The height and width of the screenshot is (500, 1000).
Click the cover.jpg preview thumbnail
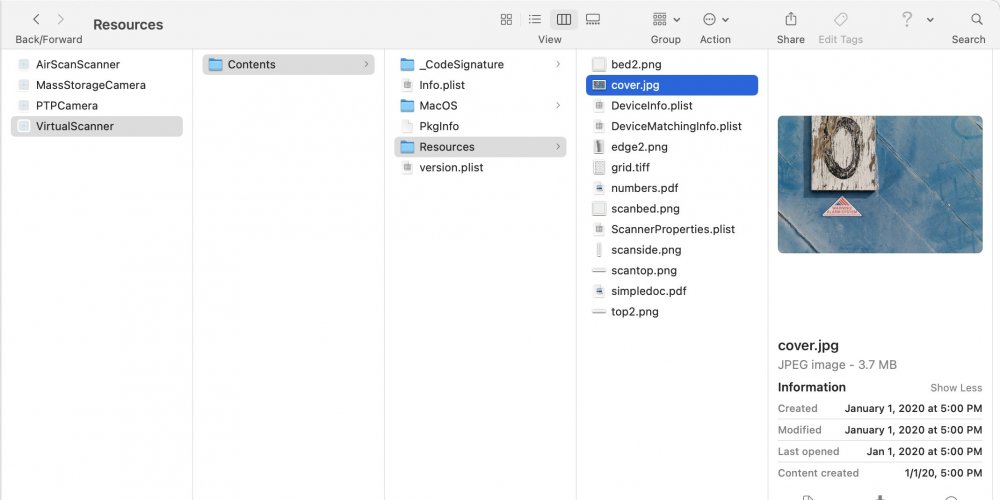click(880, 184)
